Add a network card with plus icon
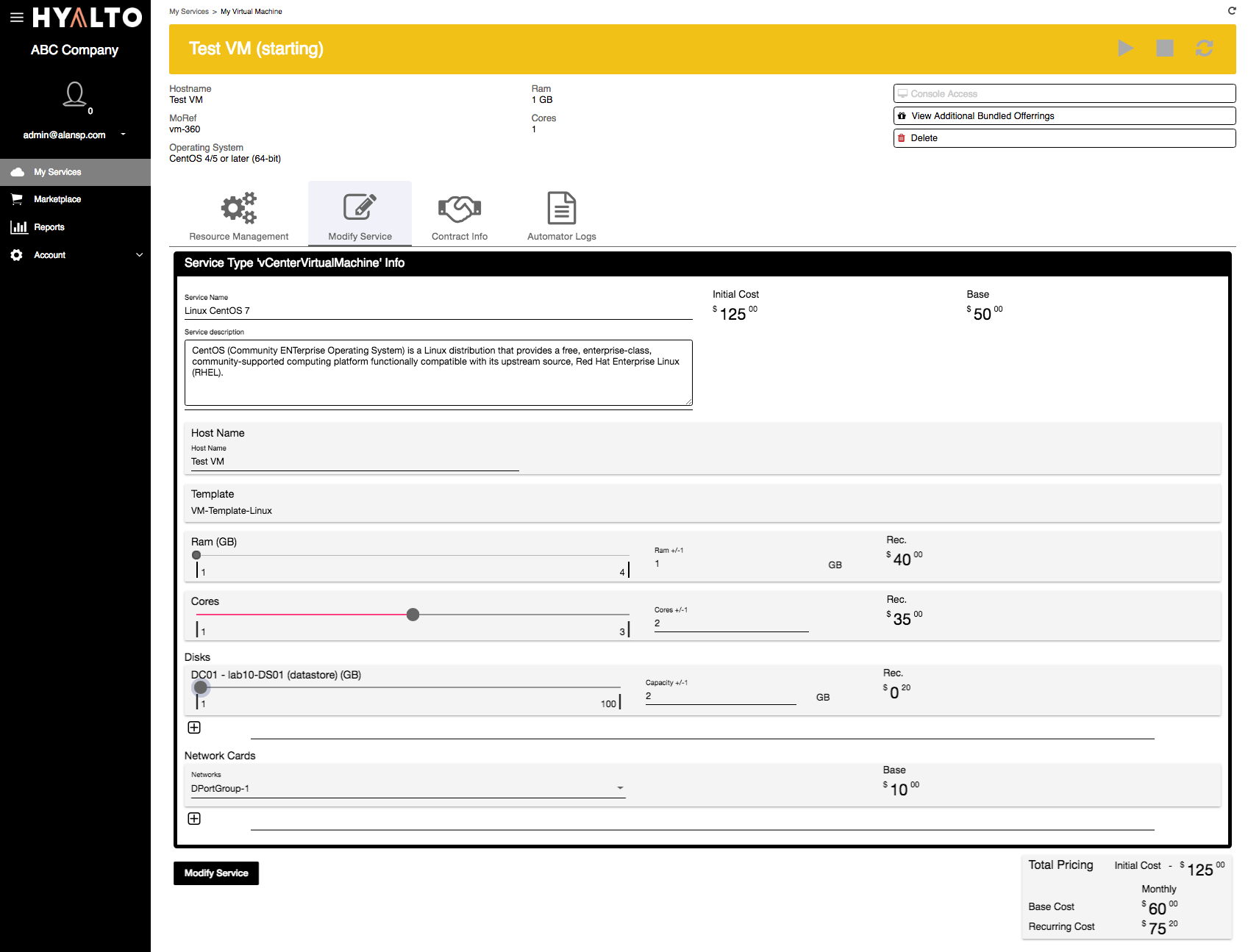The image size is (1248, 952). (194, 818)
